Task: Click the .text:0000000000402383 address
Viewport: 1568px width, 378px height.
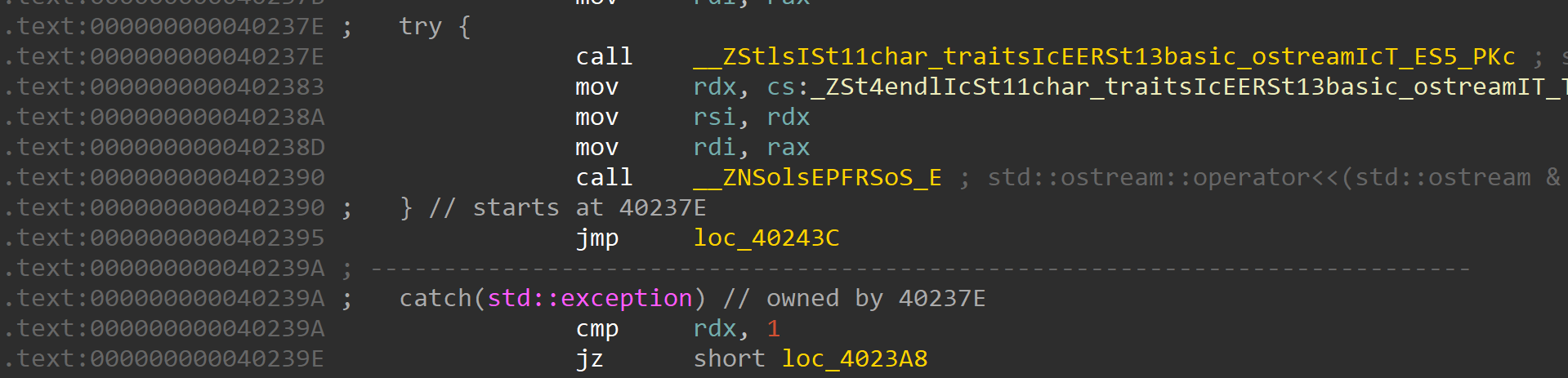Action: 163,87
